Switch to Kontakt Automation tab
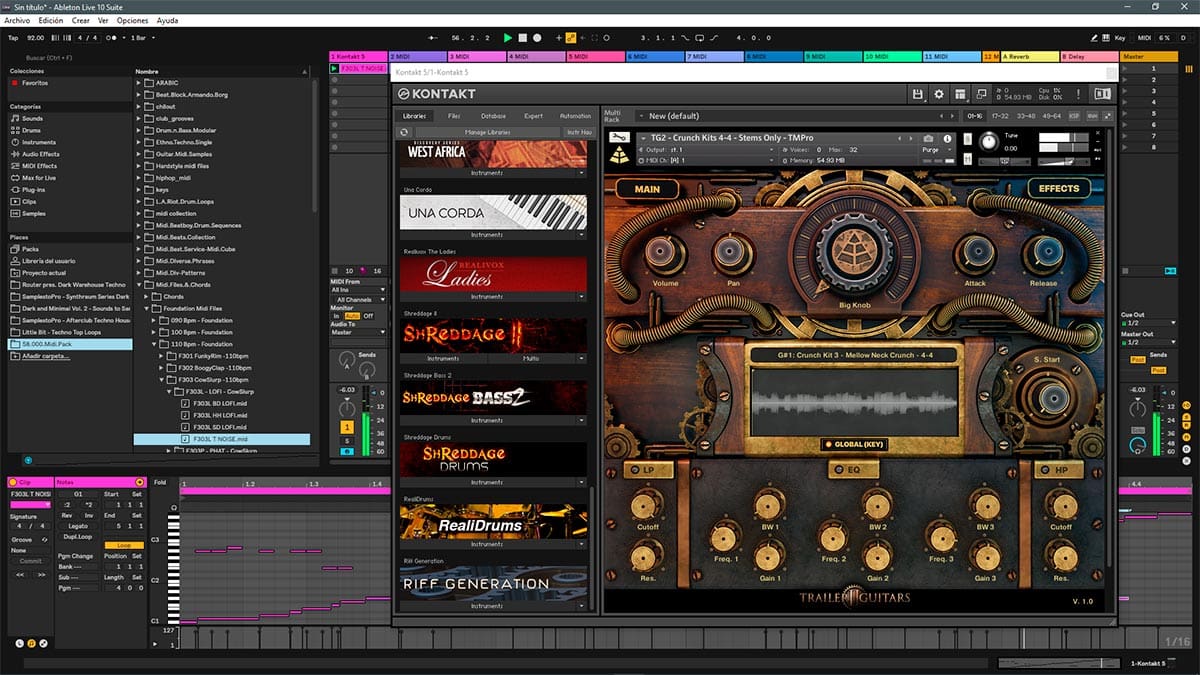Image resolution: width=1200 pixels, height=675 pixels. pyautogui.click(x=575, y=116)
